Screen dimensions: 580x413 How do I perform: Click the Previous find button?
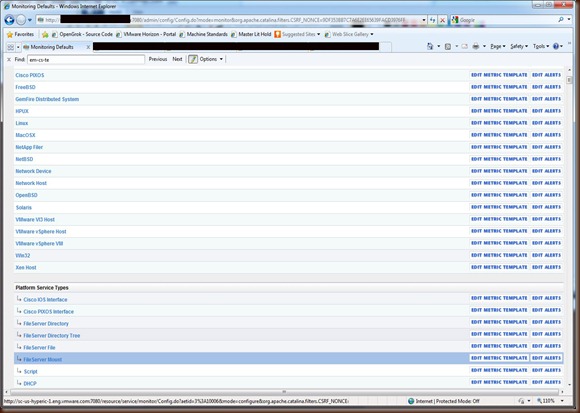point(158,59)
